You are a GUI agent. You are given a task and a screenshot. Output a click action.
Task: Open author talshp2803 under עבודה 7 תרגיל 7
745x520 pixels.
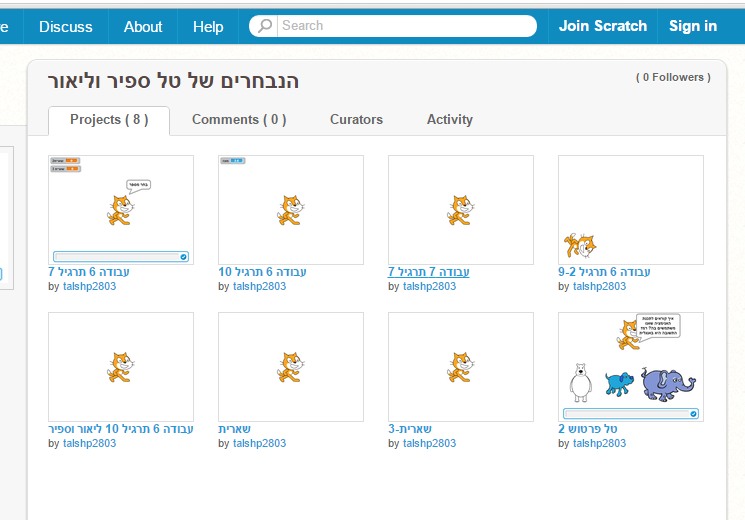click(x=430, y=286)
